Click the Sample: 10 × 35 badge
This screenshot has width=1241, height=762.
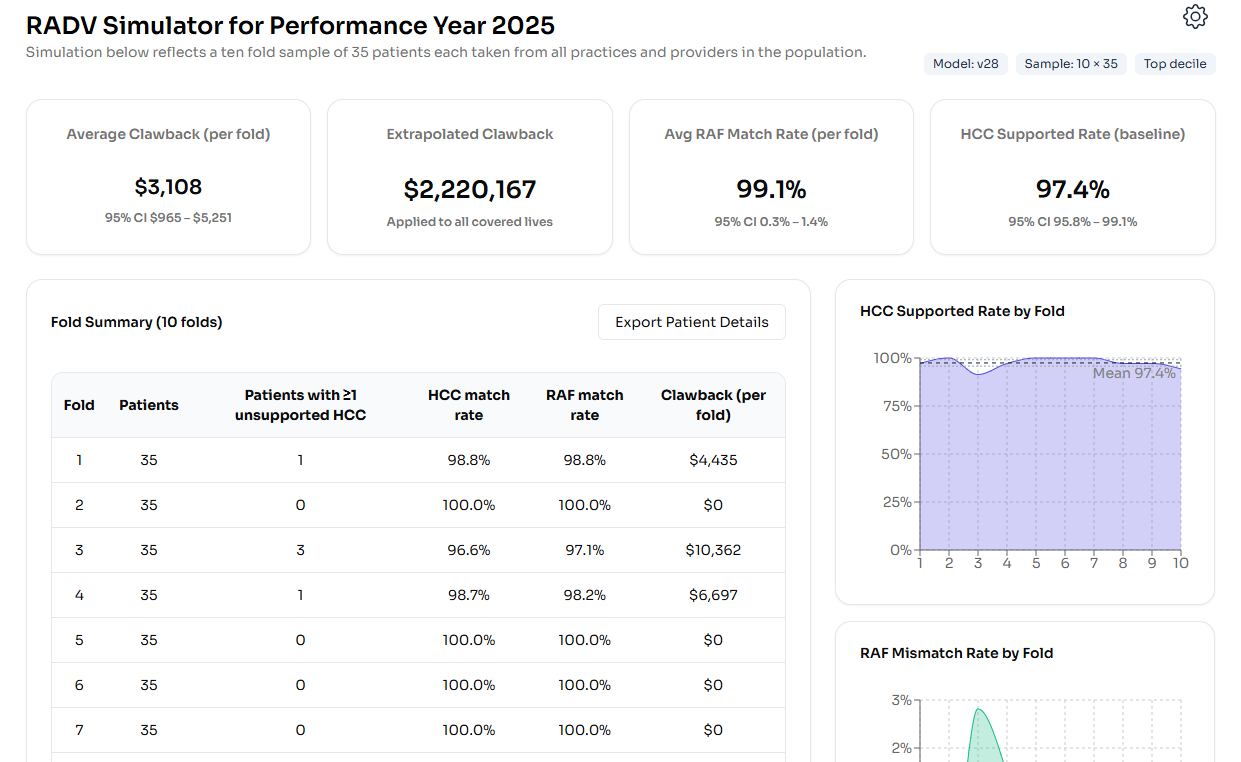[x=1071, y=64]
